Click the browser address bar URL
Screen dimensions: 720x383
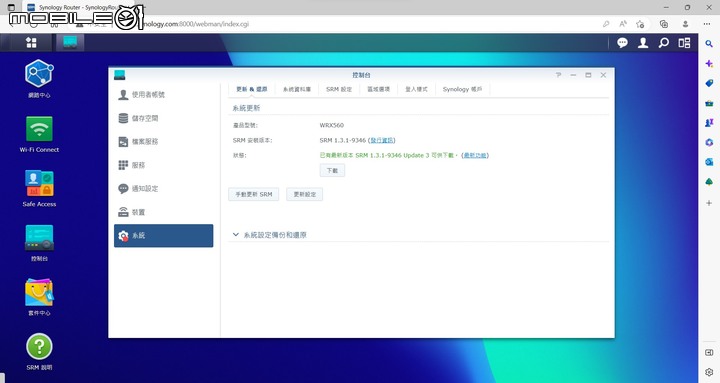[195, 24]
